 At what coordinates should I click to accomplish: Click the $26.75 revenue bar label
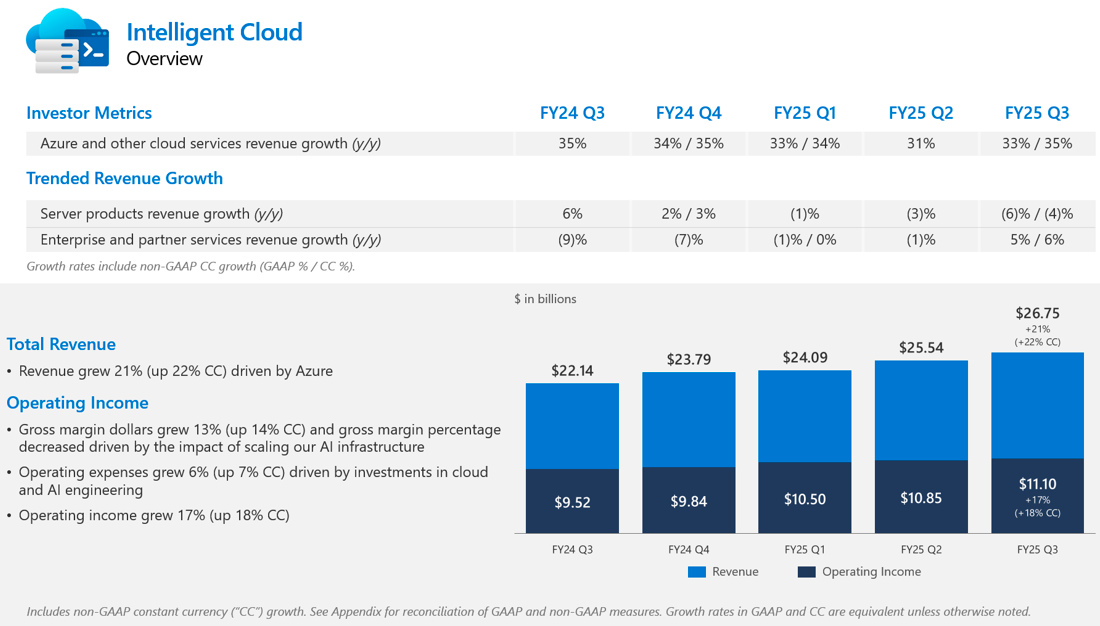(1037, 313)
